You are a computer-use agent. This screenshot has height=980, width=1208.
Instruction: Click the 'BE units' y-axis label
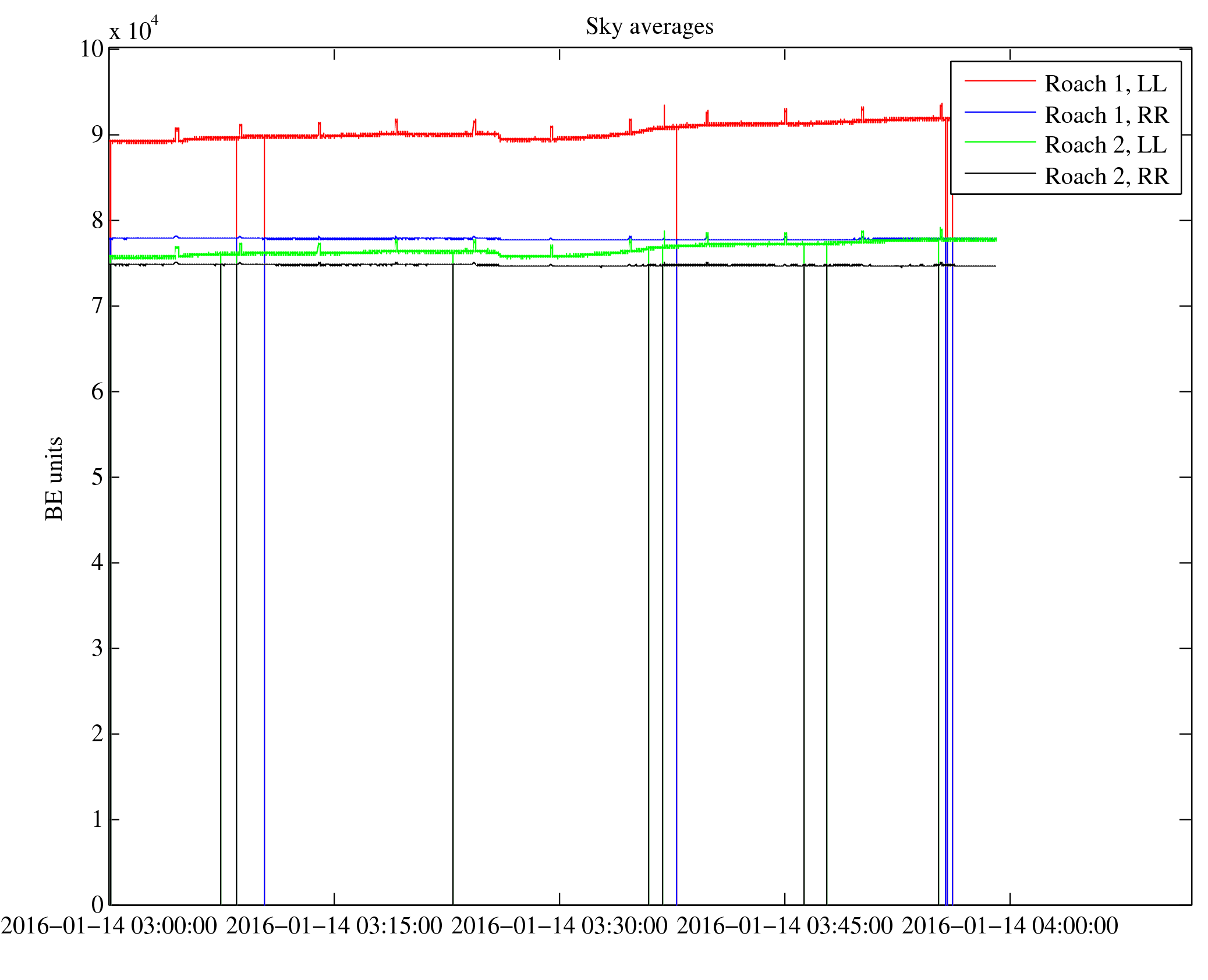tap(54, 478)
